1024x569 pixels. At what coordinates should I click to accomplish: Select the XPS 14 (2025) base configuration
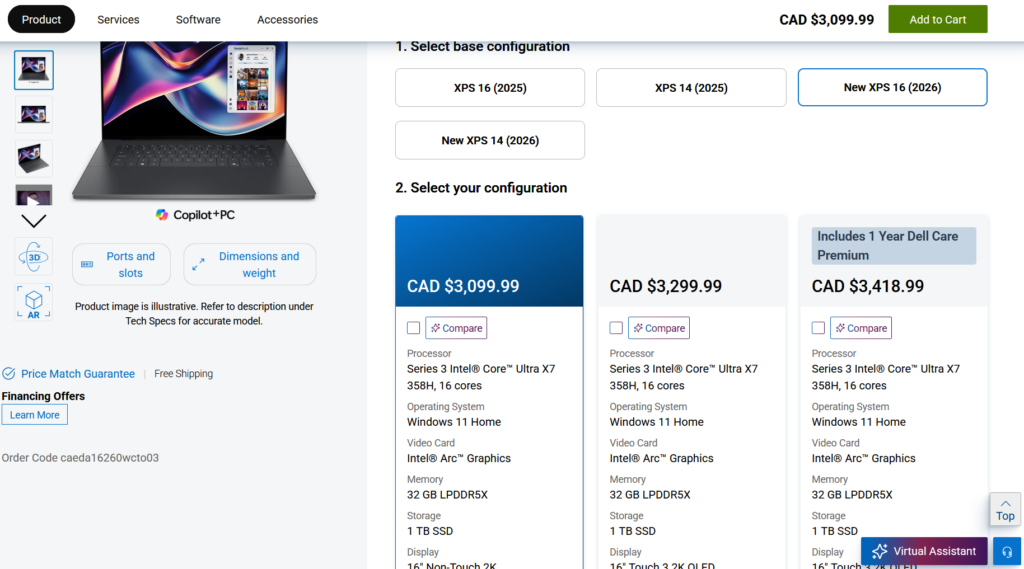point(691,88)
